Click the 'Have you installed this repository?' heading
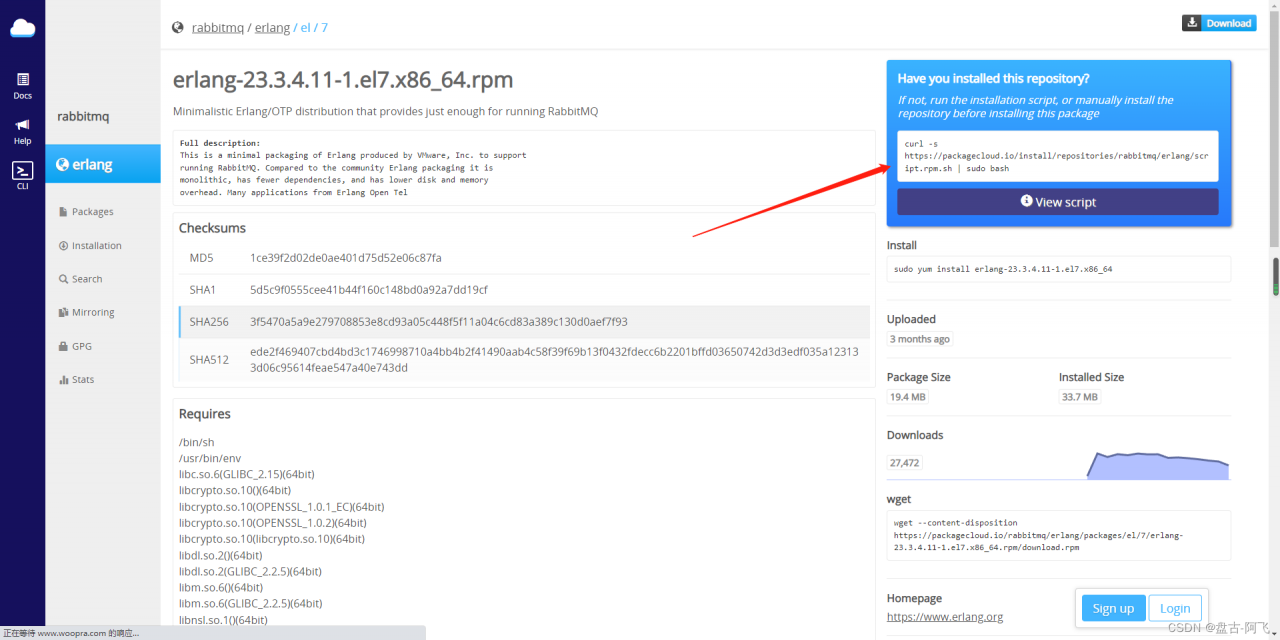 (x=993, y=78)
